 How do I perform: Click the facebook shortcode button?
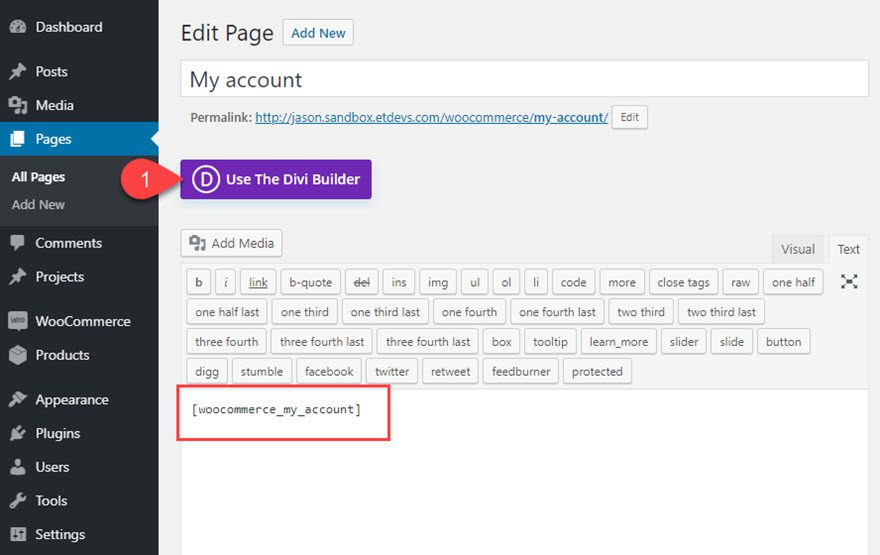329,371
